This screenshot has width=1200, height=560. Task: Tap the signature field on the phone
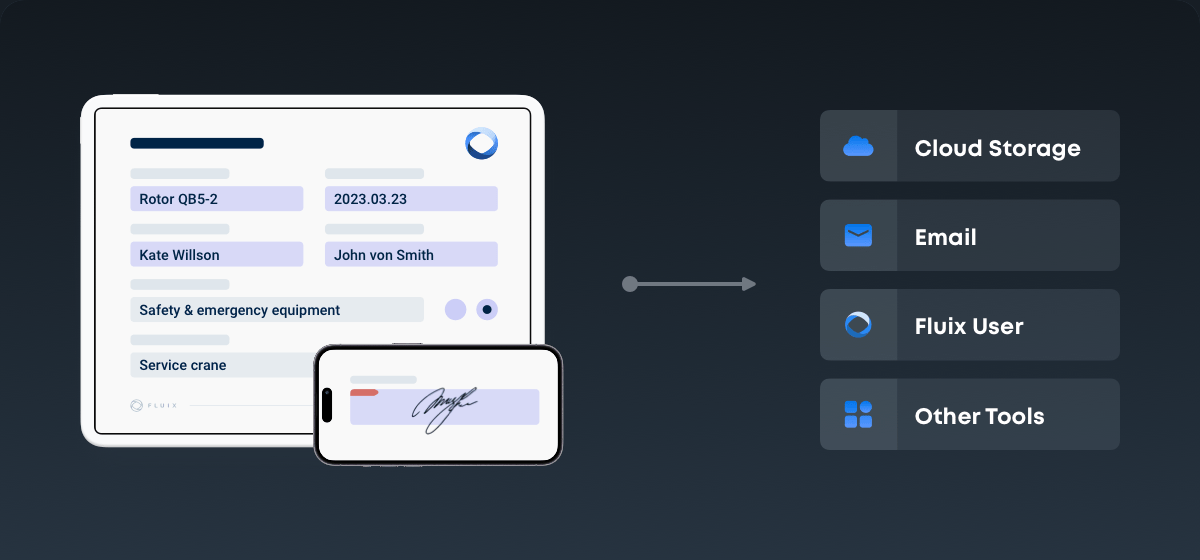444,407
